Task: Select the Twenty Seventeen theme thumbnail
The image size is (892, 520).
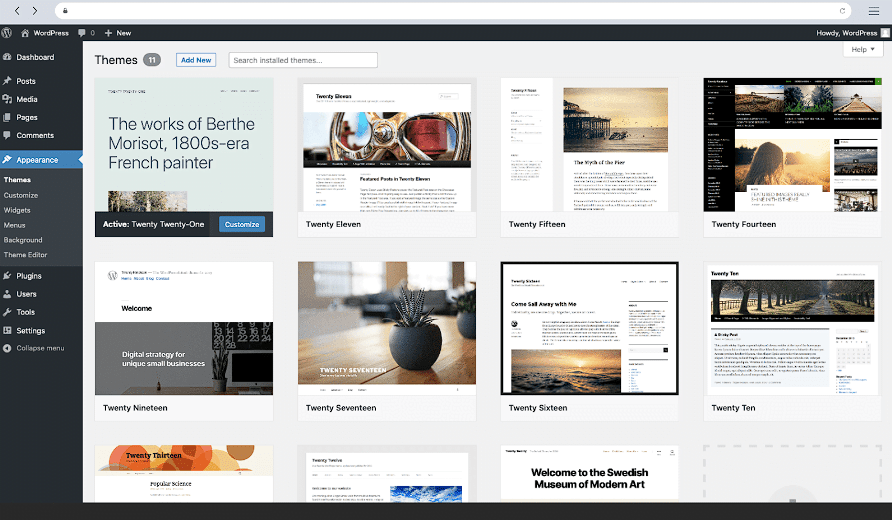Action: [387, 328]
